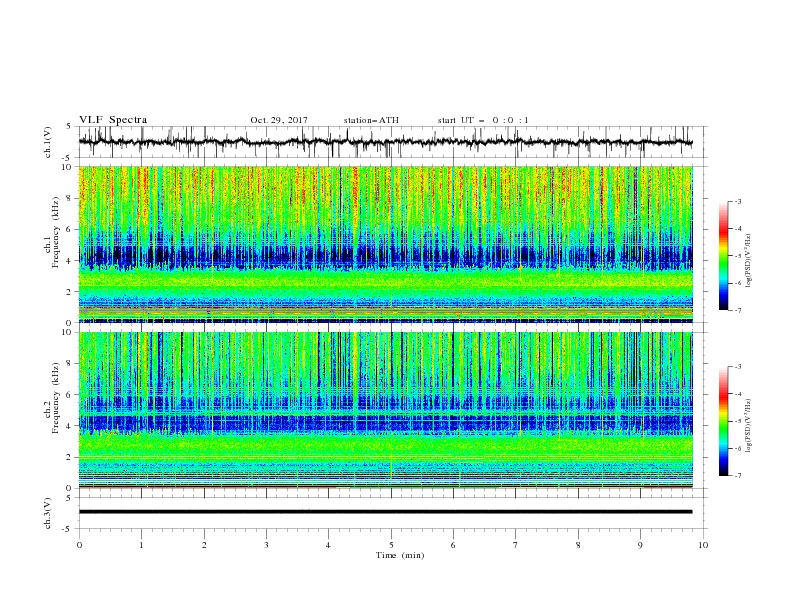Click the time axis tick label "10"
792x612 pixels.
[x=703, y=545]
